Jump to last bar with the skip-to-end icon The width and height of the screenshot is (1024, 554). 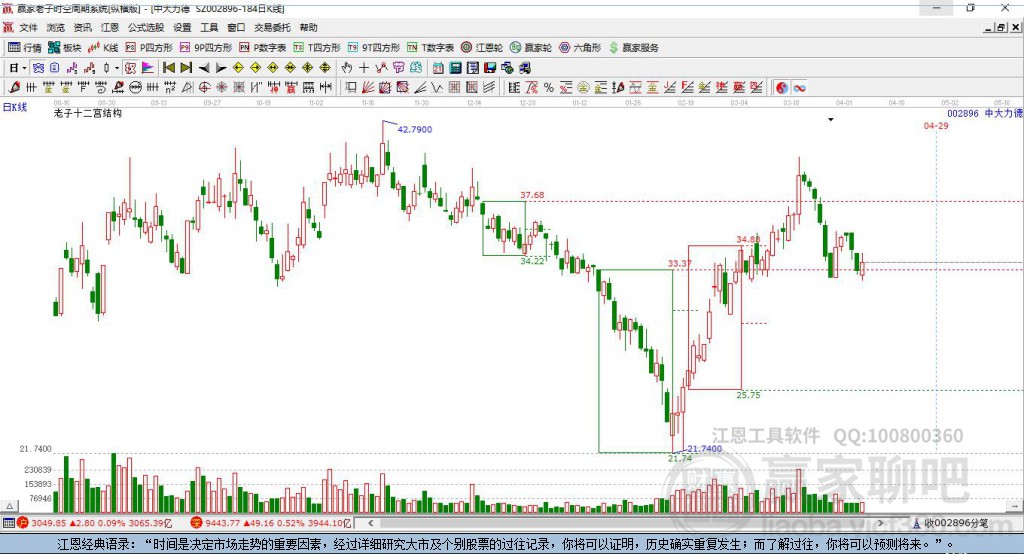coord(186,68)
